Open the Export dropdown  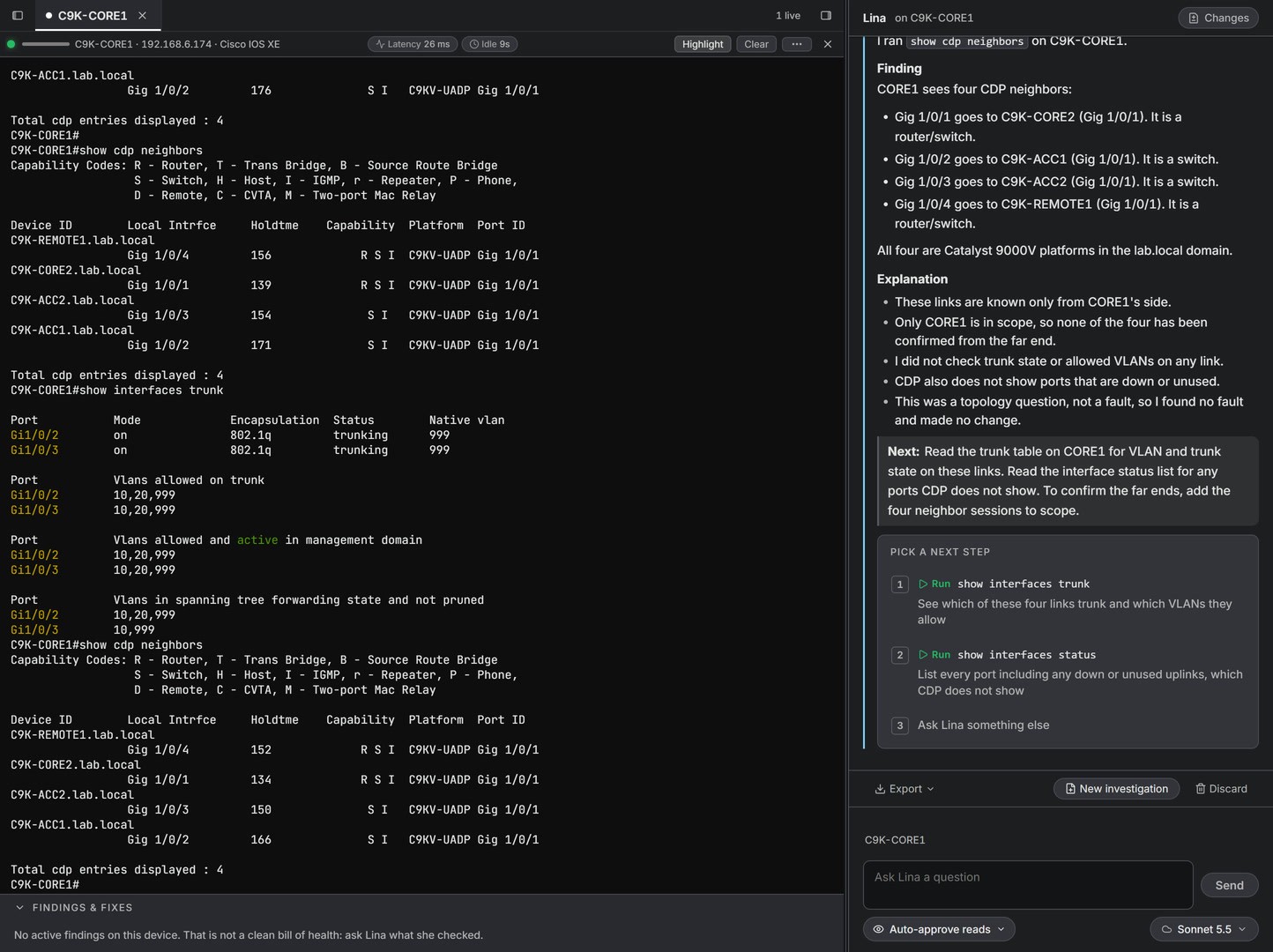(904, 789)
